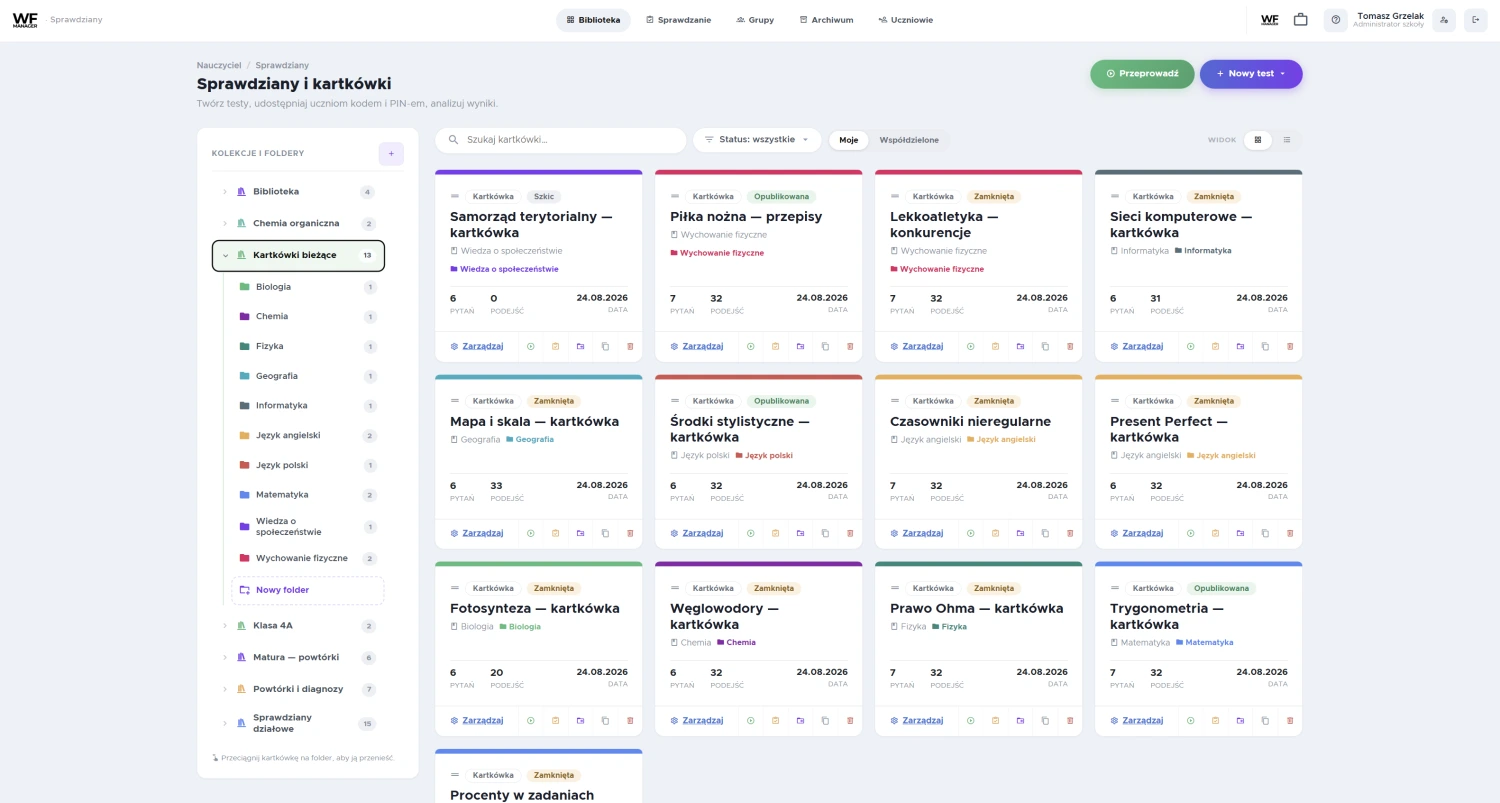Open the Grupy tab

coord(755,20)
